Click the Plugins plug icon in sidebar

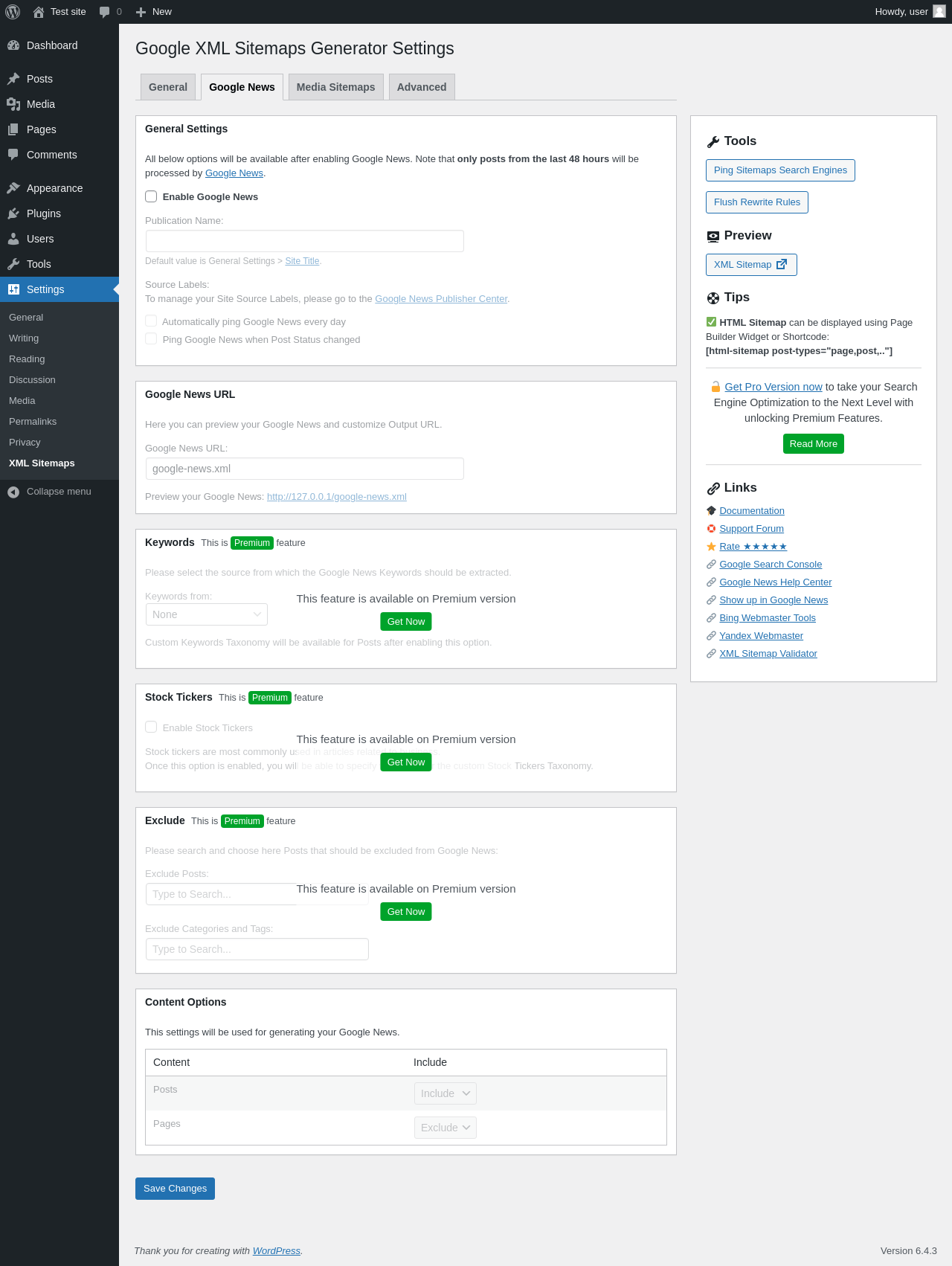pyautogui.click(x=13, y=213)
